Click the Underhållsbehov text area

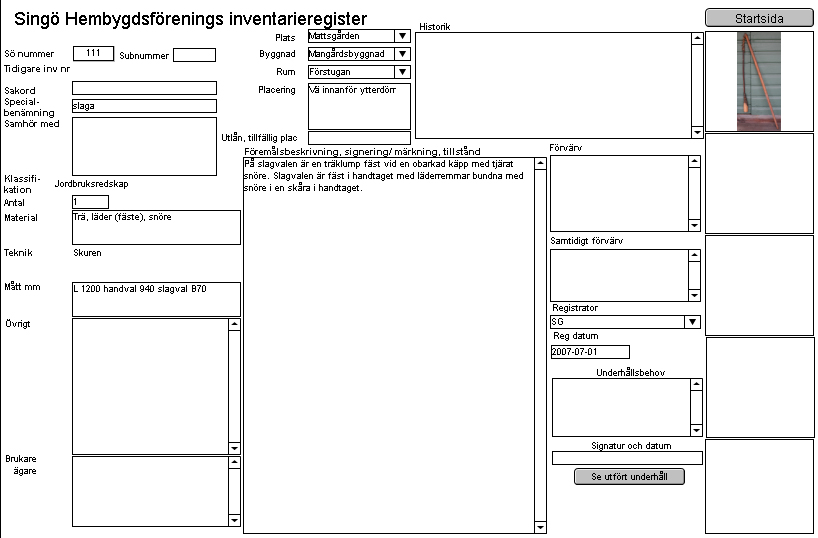pos(621,408)
